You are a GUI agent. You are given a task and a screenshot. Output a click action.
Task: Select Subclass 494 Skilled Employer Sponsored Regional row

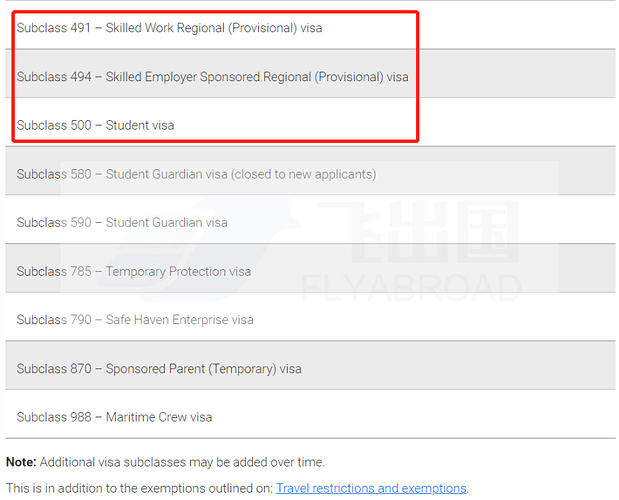[212, 77]
